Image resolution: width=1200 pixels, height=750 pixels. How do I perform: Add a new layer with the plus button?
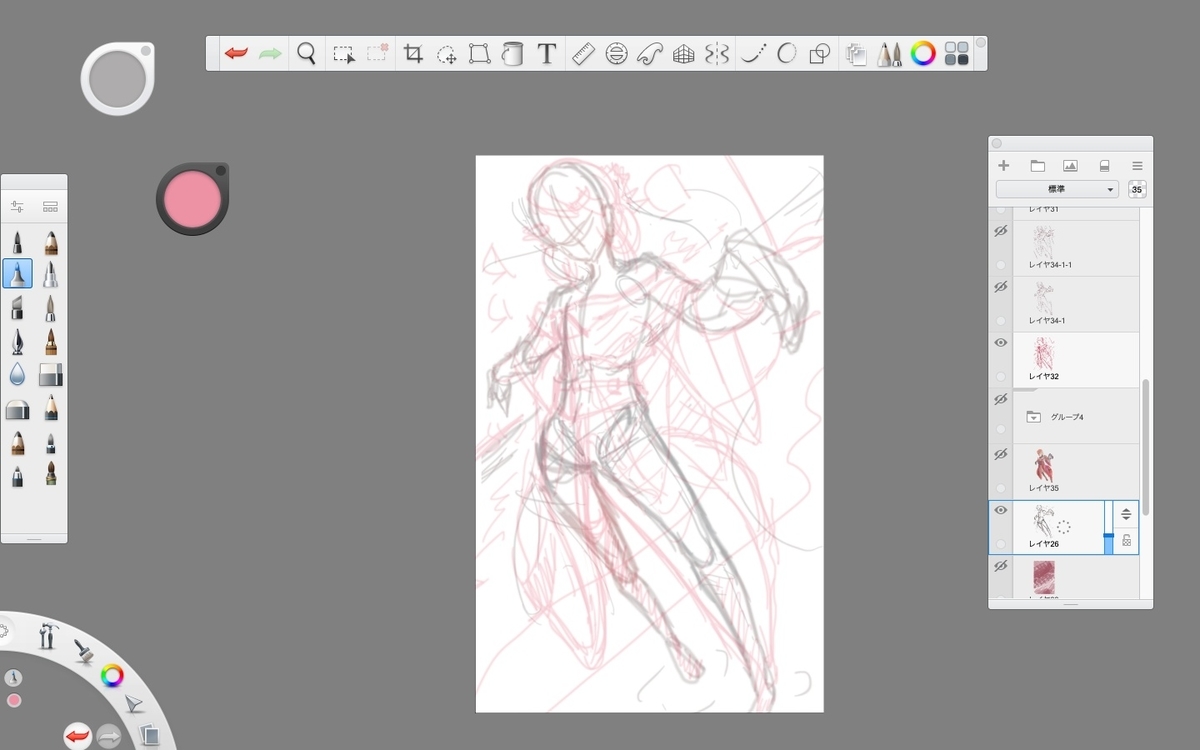click(x=1004, y=166)
